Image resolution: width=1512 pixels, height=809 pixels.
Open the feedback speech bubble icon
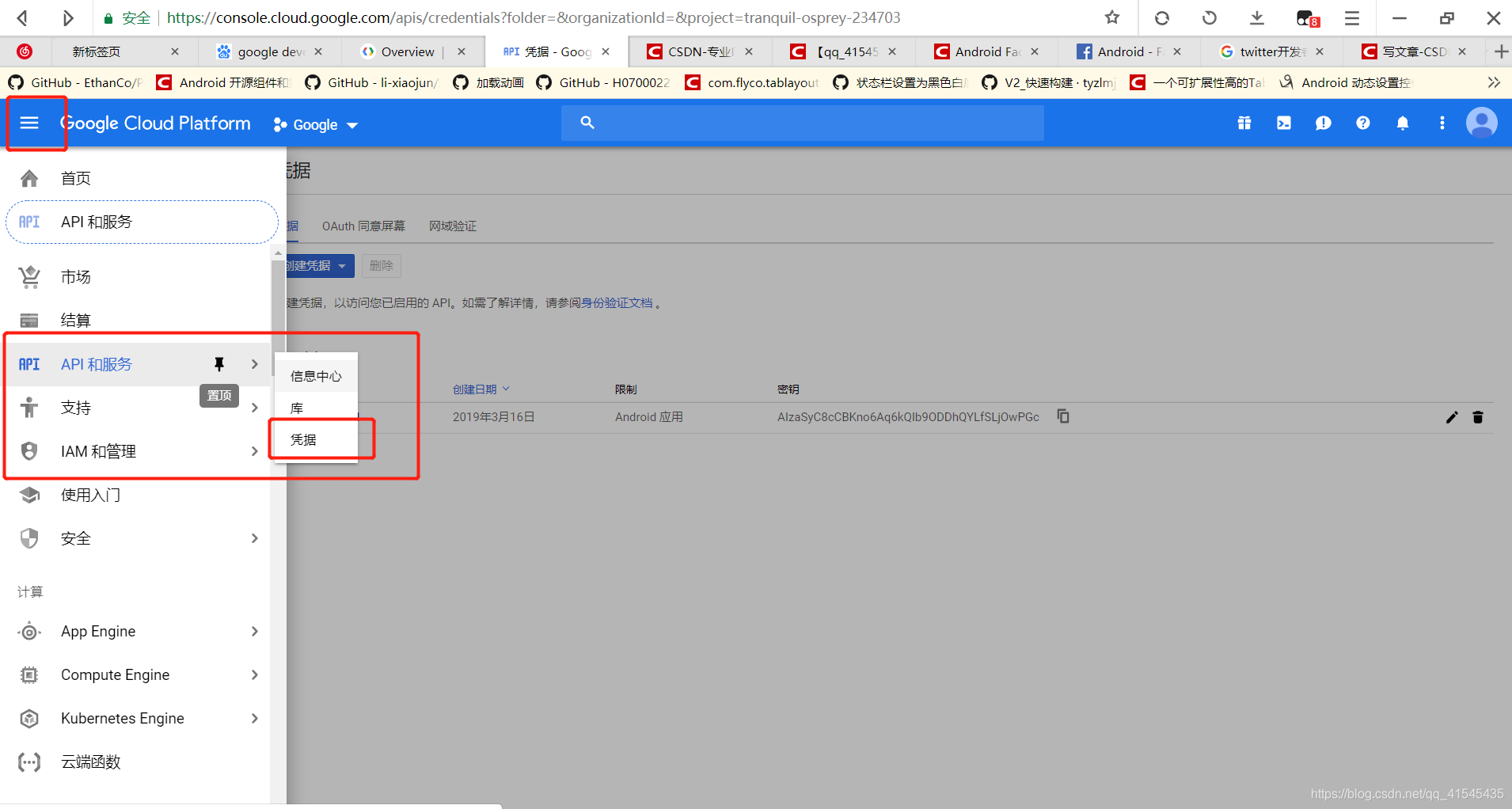tap(1324, 123)
